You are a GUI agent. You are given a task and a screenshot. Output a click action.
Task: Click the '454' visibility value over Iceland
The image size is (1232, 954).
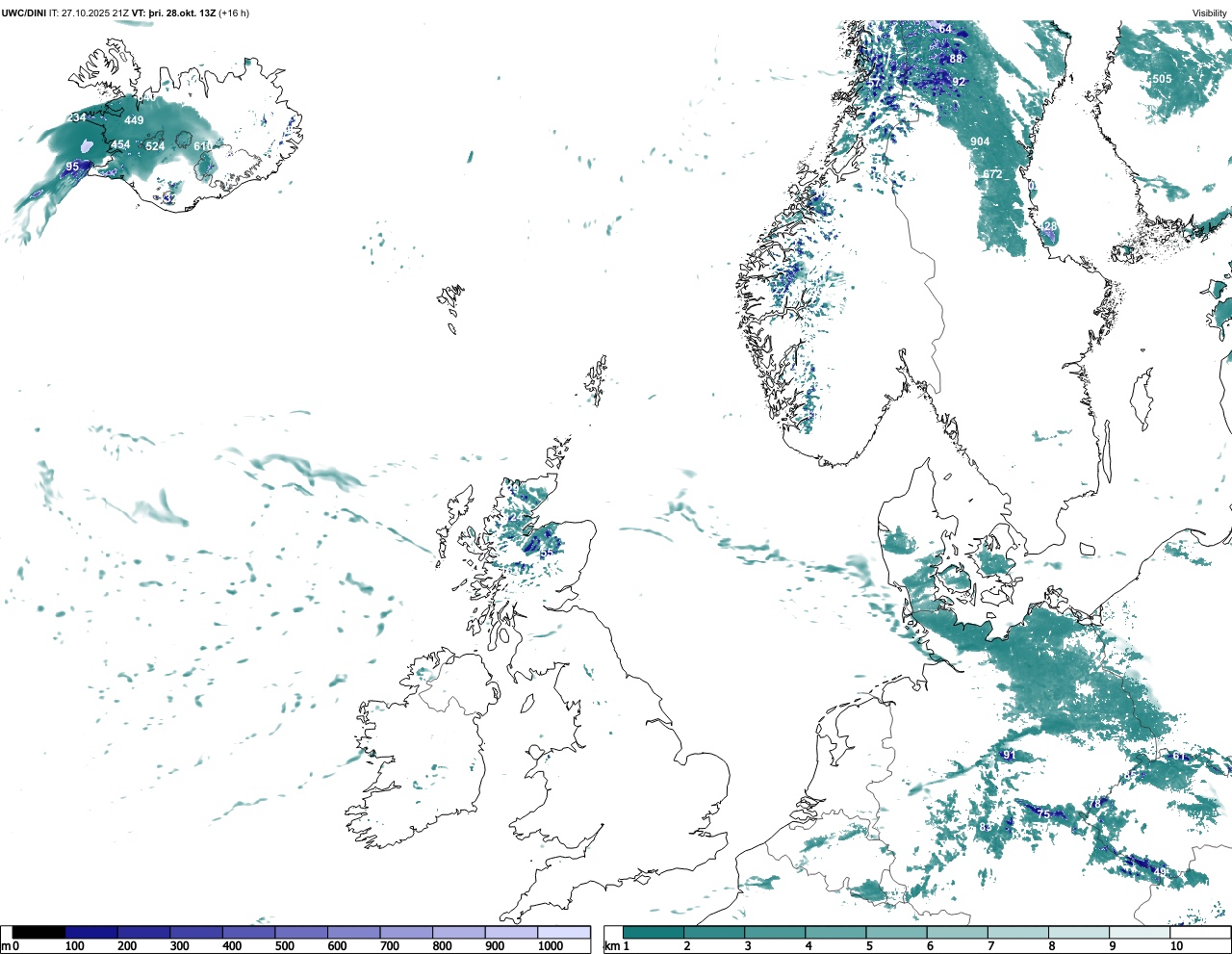(x=120, y=144)
